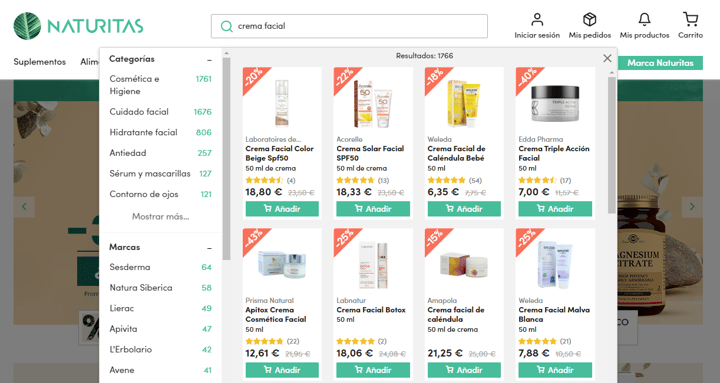Filter by Contorno de ojos category

[x=160, y=194]
